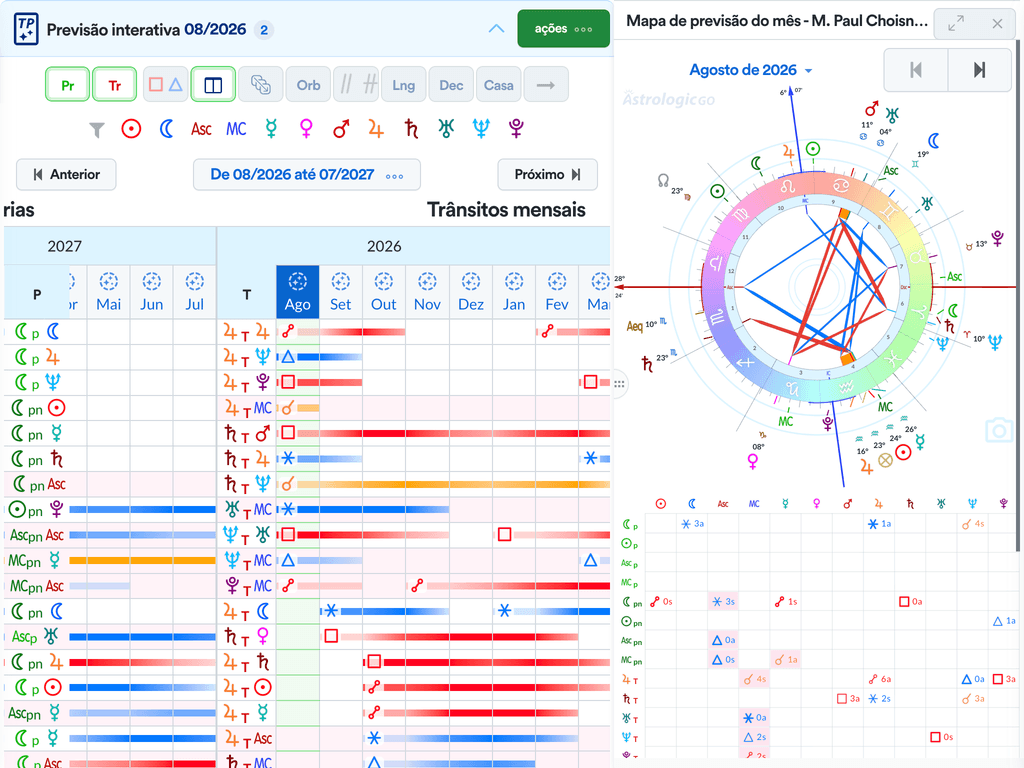Click the funnel filter icon
Viewport: 1024px width, 768px height.
click(x=97, y=130)
